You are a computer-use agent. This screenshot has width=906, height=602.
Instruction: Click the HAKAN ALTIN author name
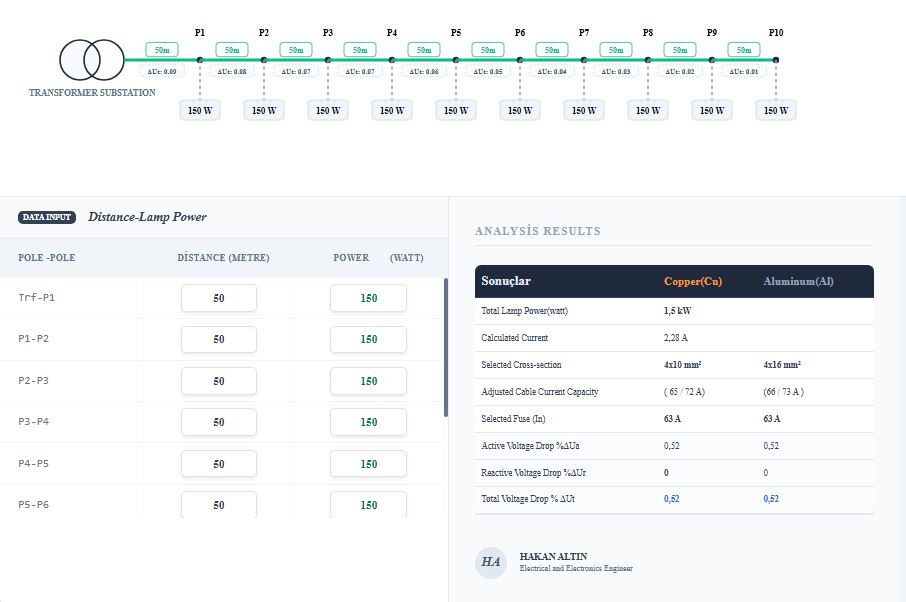tap(553, 556)
